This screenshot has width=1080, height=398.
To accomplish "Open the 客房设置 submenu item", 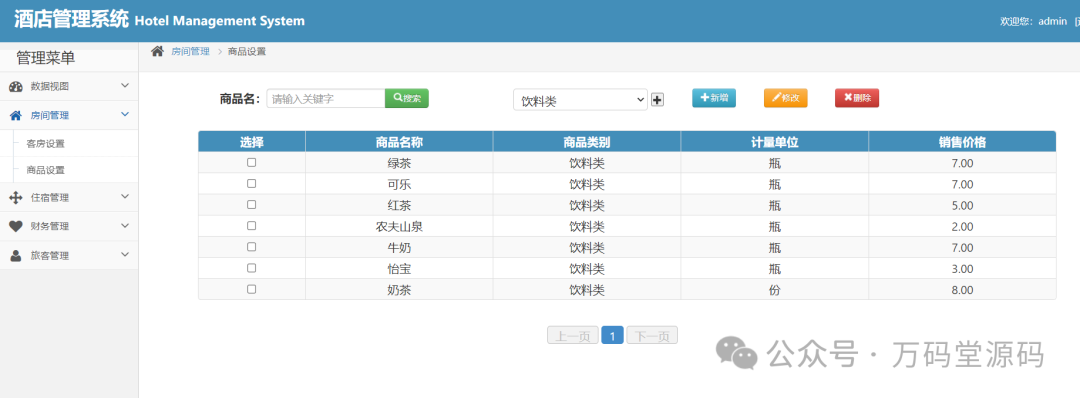I will [45, 144].
